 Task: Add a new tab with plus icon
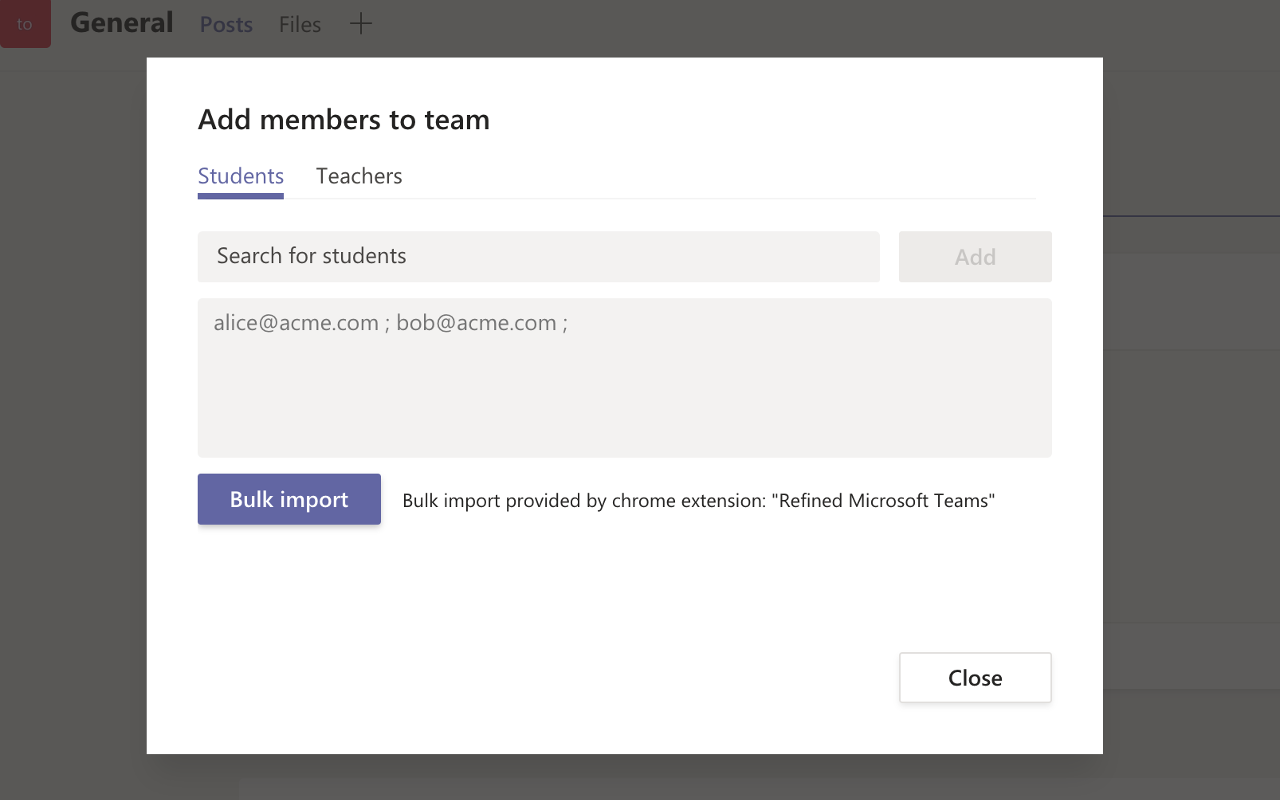click(361, 23)
